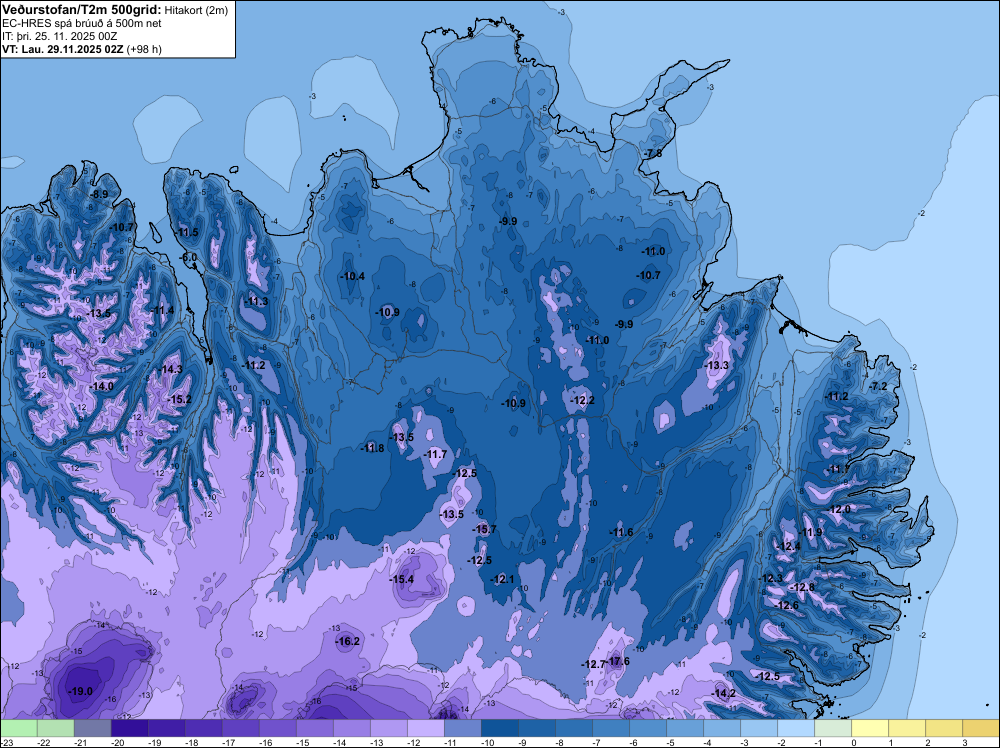This screenshot has width=1000, height=748.
Task: Select the -19 legend color swatch
Action: point(167,728)
